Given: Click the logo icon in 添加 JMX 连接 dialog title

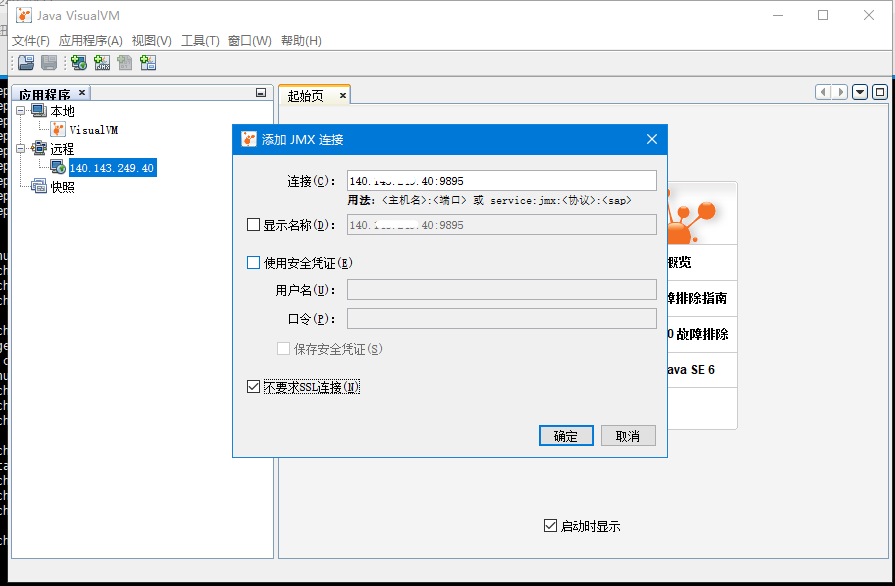Looking at the screenshot, I should (x=249, y=139).
